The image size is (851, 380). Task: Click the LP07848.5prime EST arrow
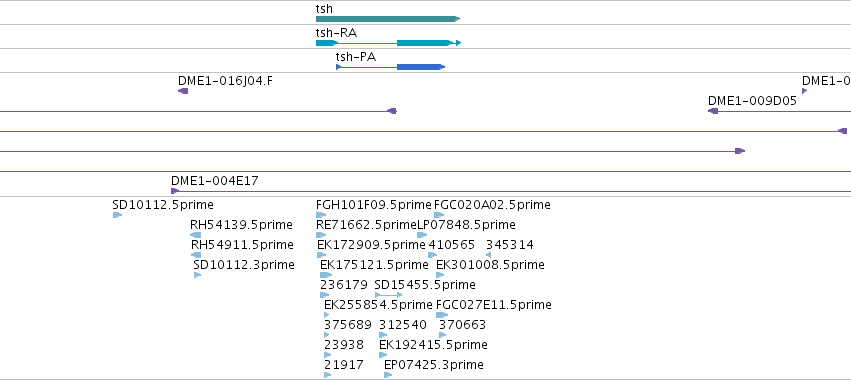(422, 235)
